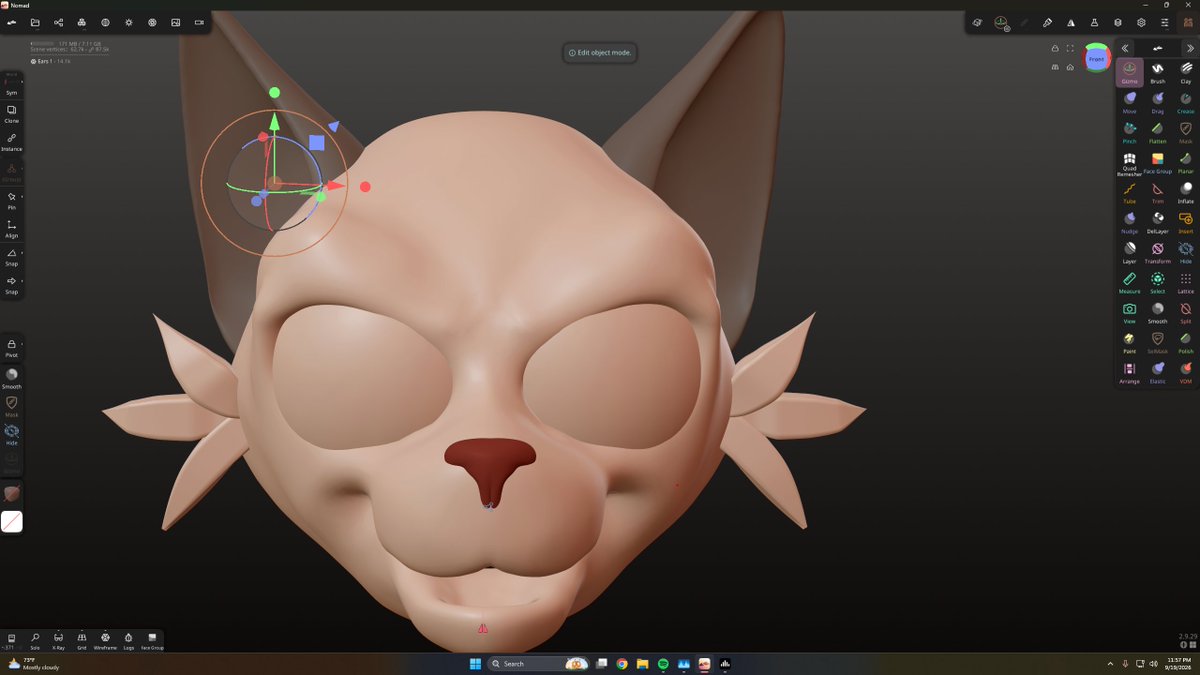Open the material sphere swatch
The width and height of the screenshot is (1200, 675).
pos(12,494)
